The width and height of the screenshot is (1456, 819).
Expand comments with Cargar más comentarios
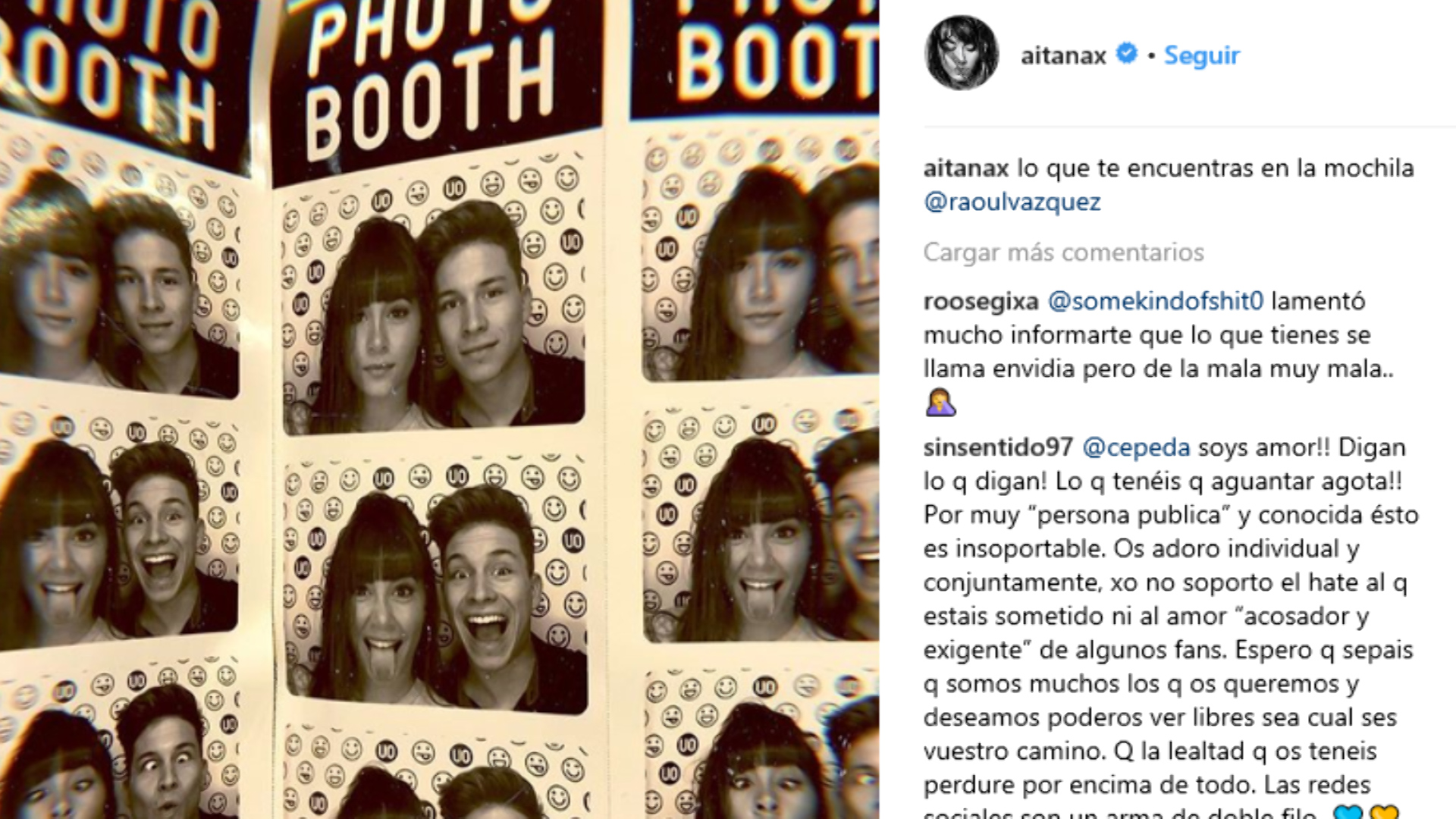point(1063,252)
